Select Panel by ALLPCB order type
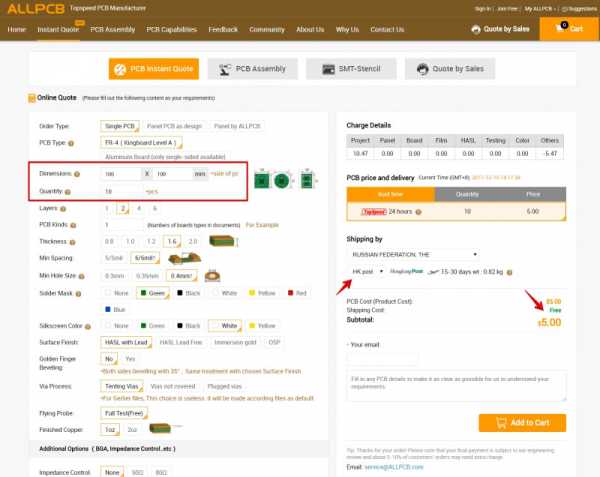600x477 pixels. click(x=237, y=126)
